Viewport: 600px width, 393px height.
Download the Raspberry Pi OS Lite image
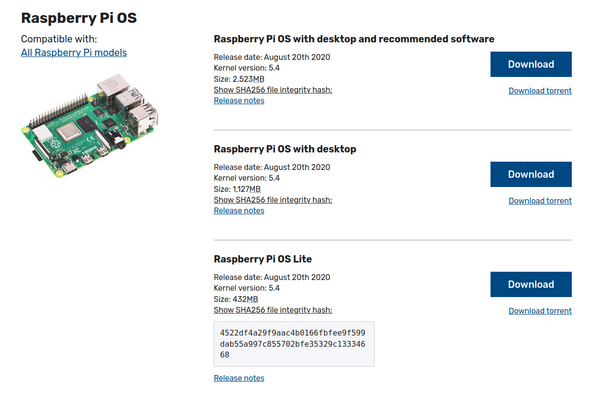click(x=531, y=284)
